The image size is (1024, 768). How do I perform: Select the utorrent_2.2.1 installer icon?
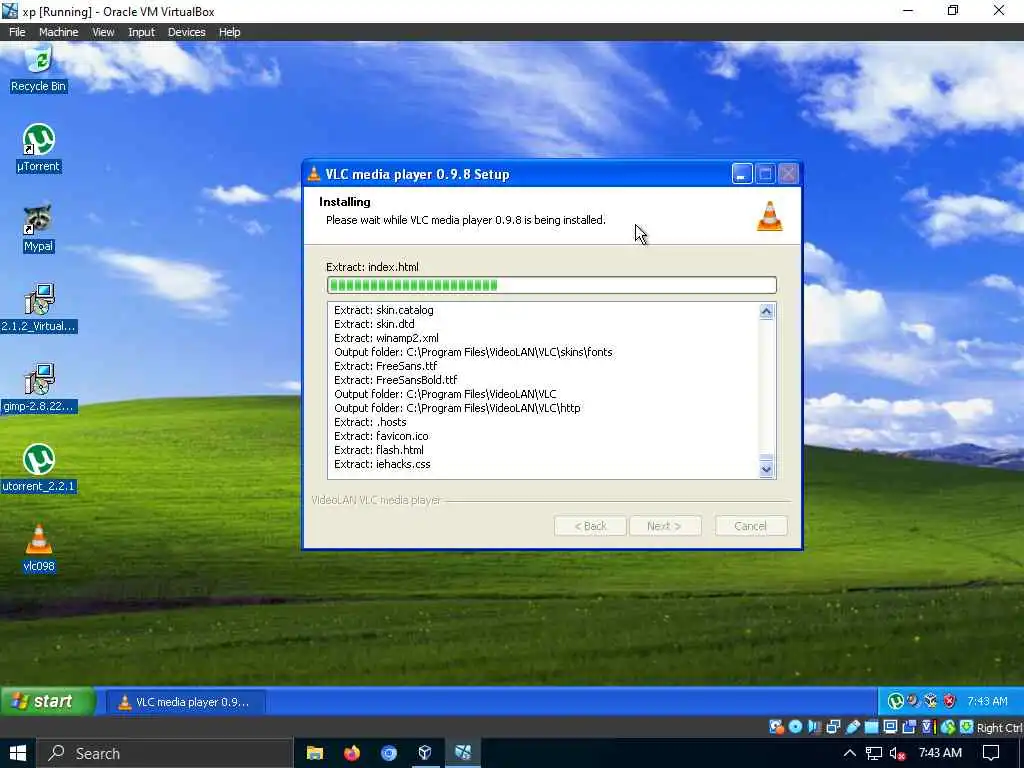coord(39,468)
